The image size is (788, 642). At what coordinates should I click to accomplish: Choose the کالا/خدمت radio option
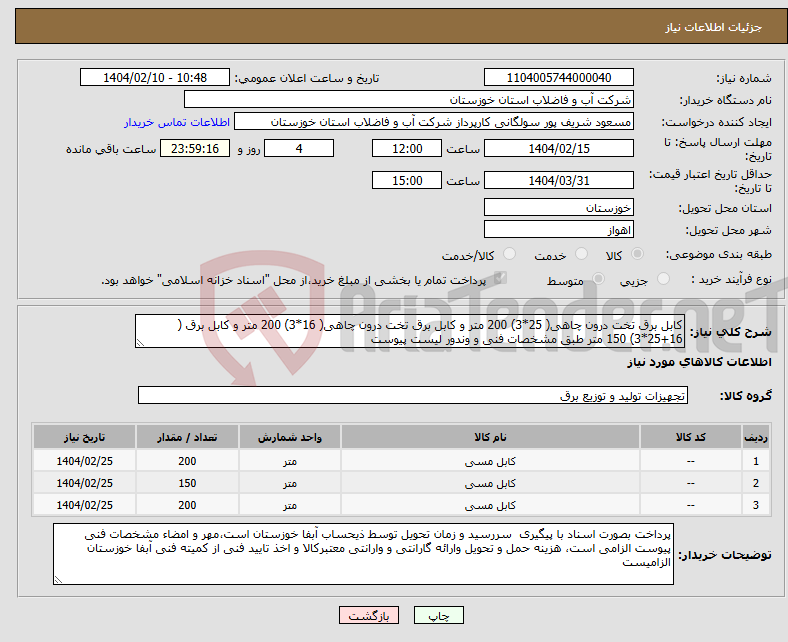coord(509,256)
